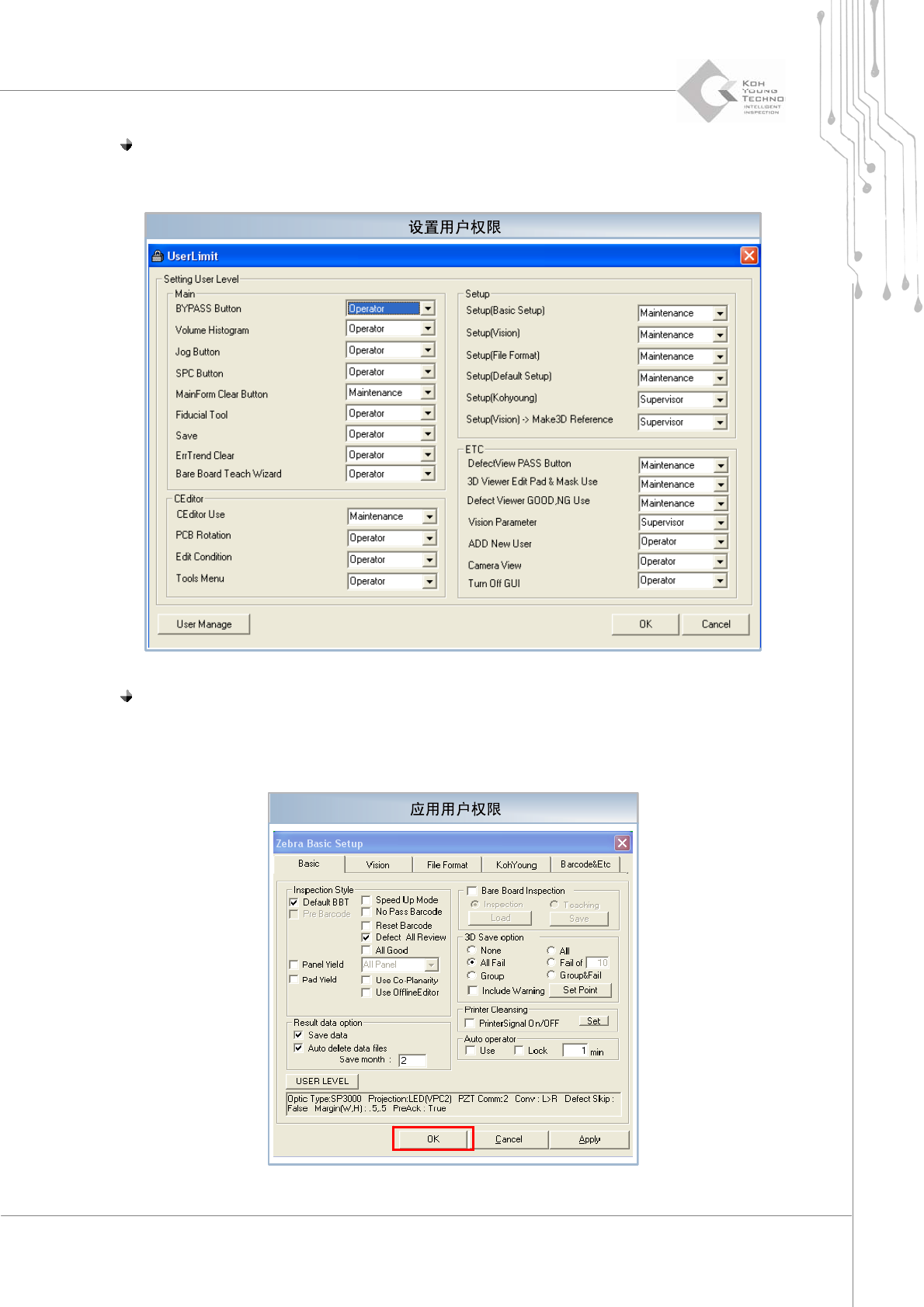Open DefectView PASS Button level dropdown
Viewport: 924px width, 1307px height.
(721, 465)
